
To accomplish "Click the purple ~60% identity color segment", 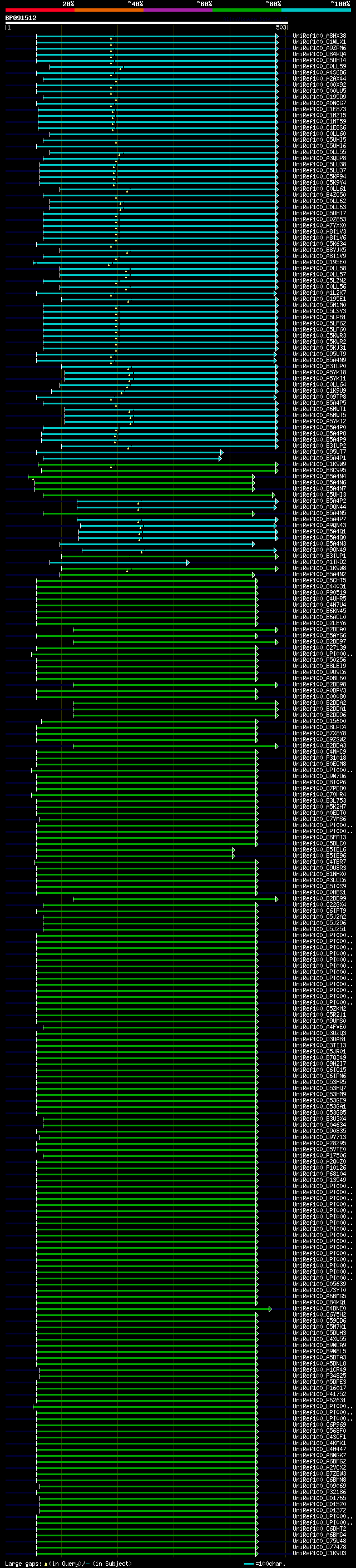I will tap(179, 10).
